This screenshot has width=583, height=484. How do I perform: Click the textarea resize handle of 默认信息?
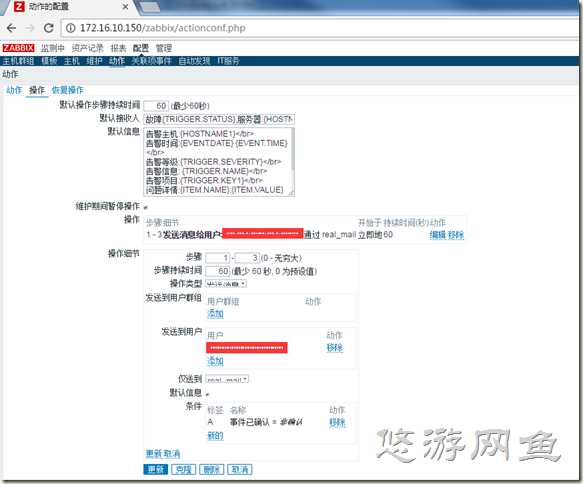pyautogui.click(x=292, y=193)
